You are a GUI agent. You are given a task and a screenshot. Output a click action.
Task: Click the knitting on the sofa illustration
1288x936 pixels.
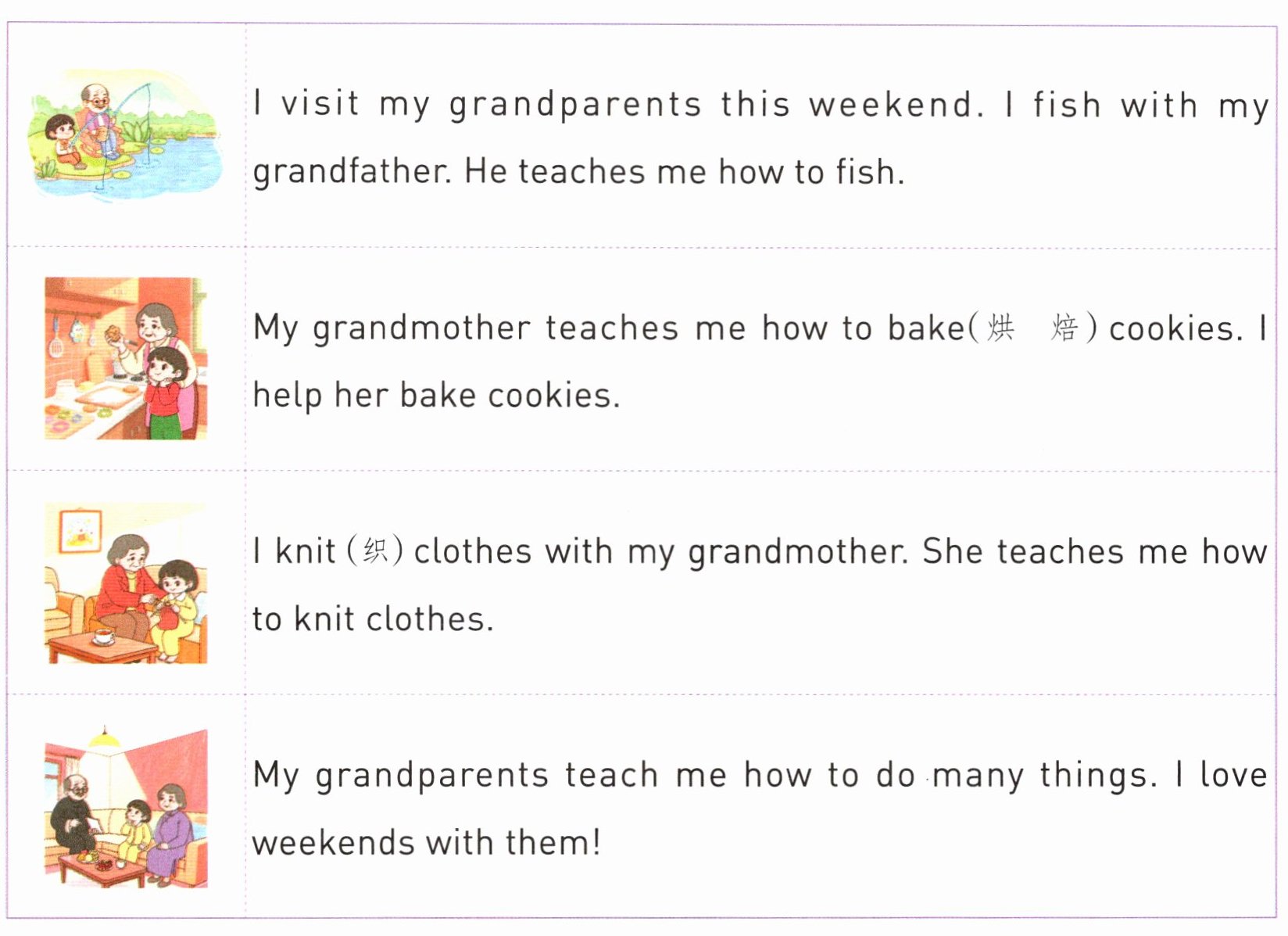click(126, 583)
